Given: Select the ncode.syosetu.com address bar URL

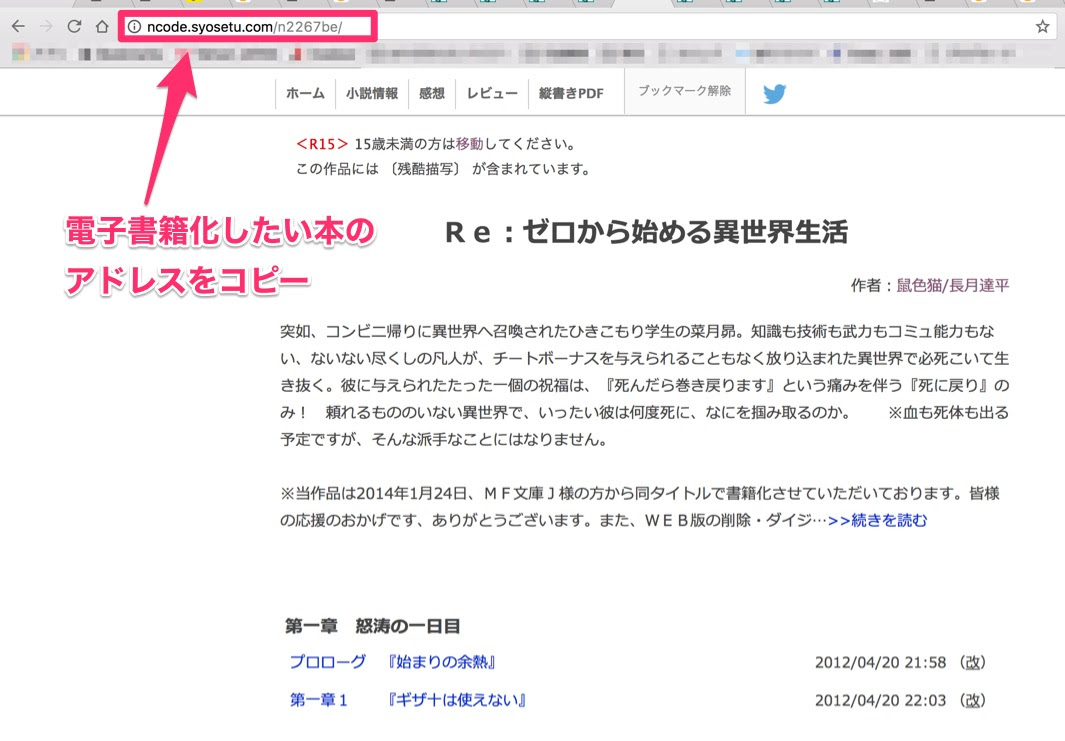Looking at the screenshot, I should tap(245, 26).
